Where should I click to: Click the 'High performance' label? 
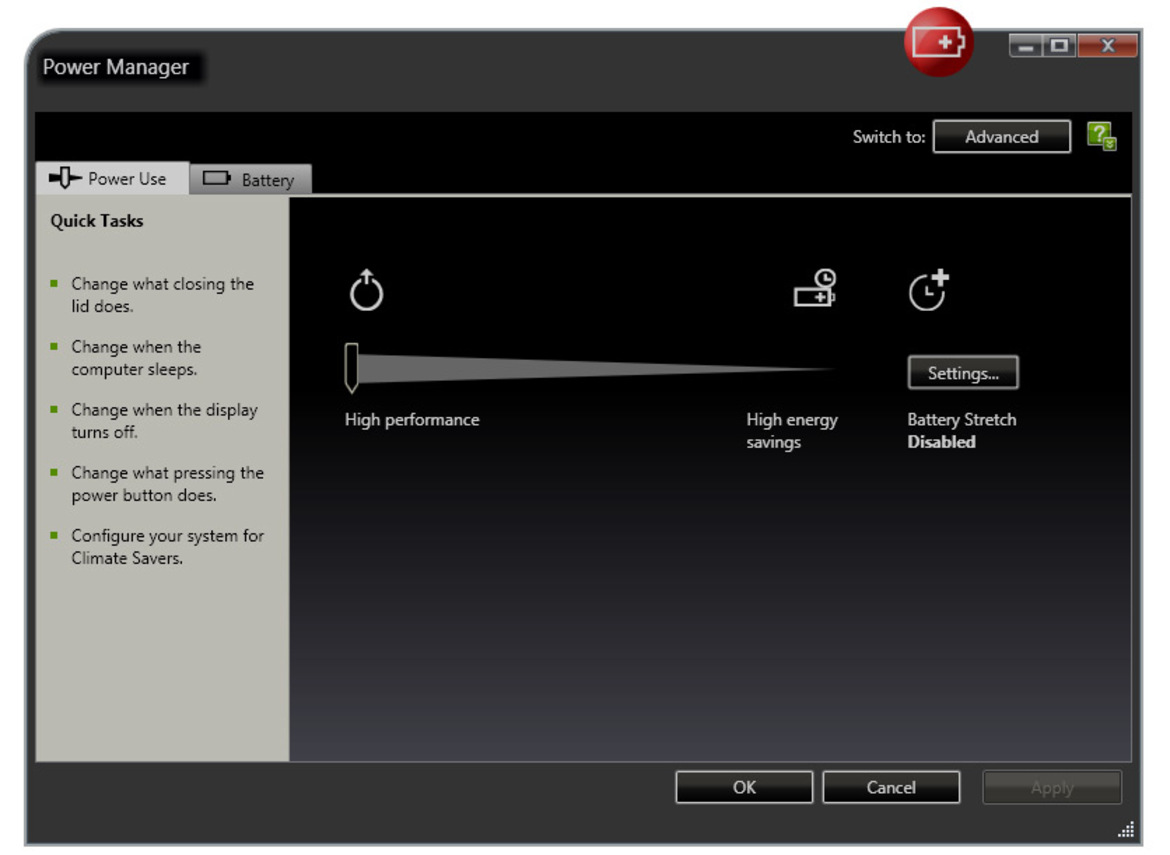[412, 419]
